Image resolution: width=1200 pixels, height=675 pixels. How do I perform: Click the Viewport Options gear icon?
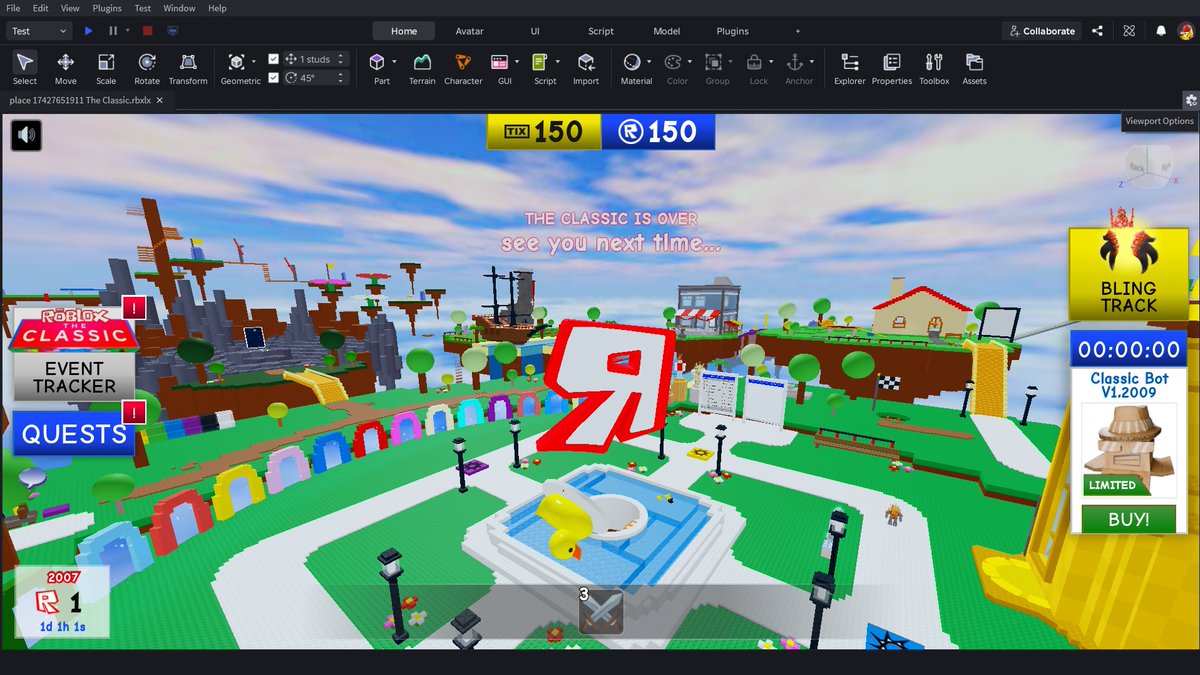coord(1190,100)
